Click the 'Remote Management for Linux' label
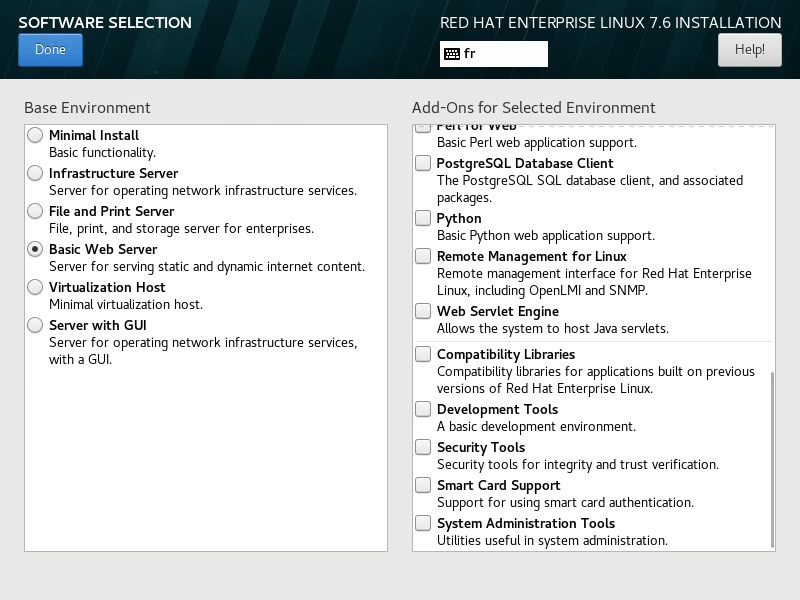Image resolution: width=800 pixels, height=600 pixels. click(532, 256)
